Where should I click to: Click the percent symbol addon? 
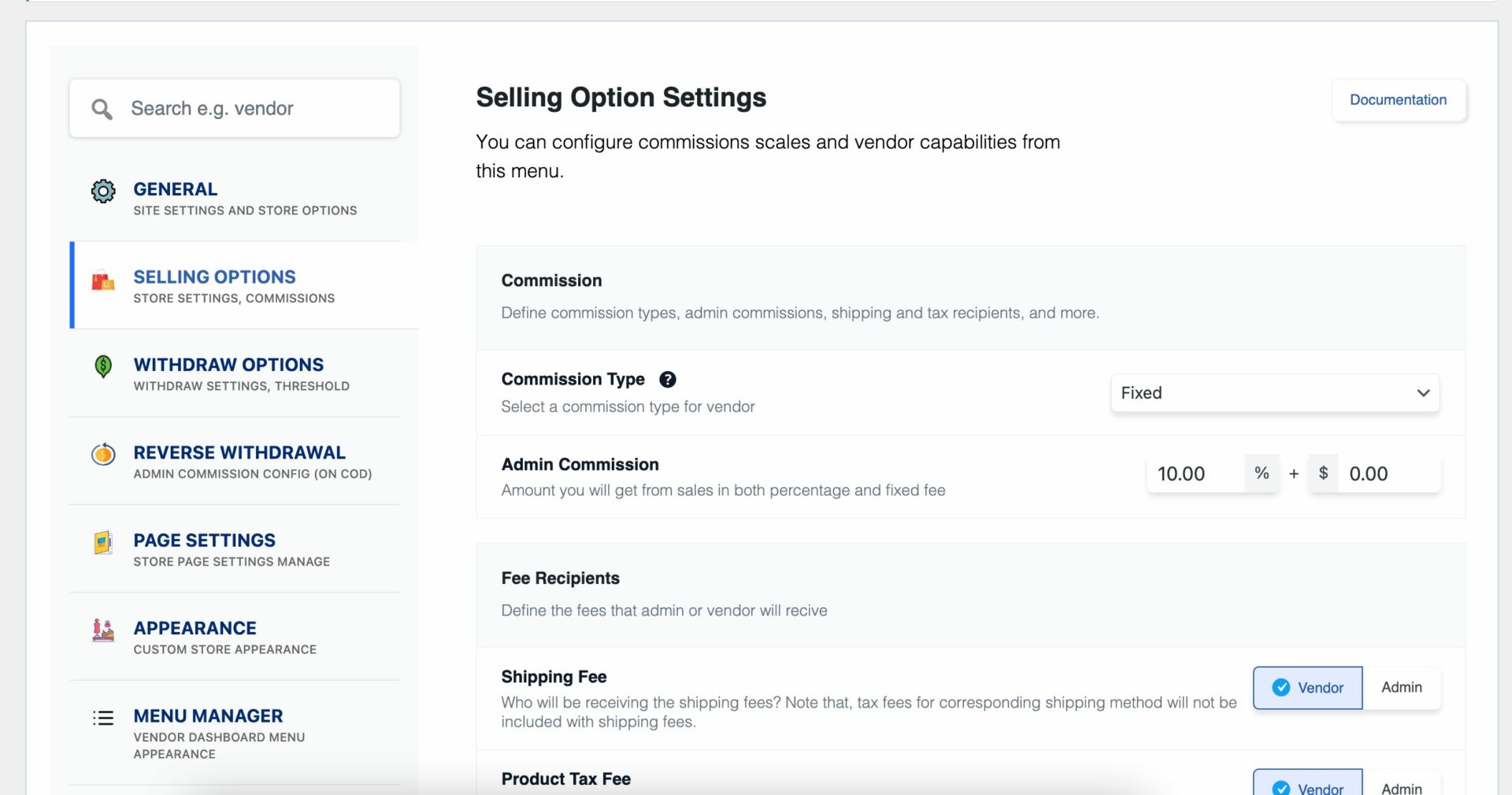(x=1262, y=474)
